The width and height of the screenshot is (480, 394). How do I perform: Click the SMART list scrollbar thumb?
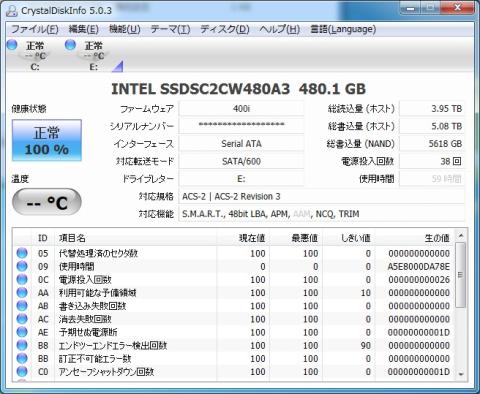tap(461, 275)
